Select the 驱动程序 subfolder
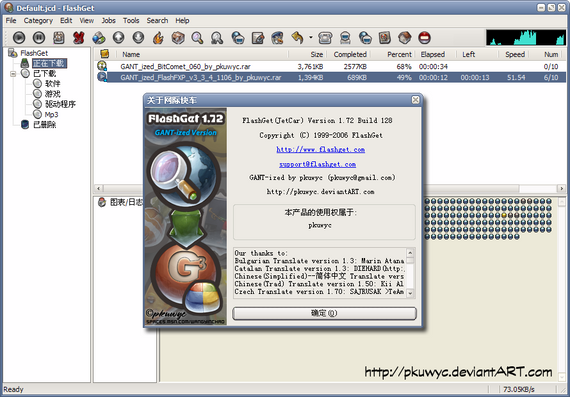The width and height of the screenshot is (570, 397). (60, 104)
